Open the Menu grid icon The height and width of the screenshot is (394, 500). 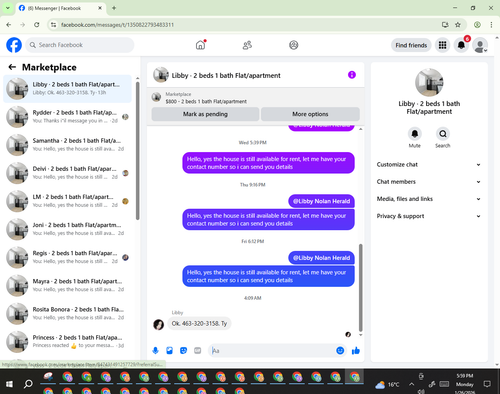[442, 45]
